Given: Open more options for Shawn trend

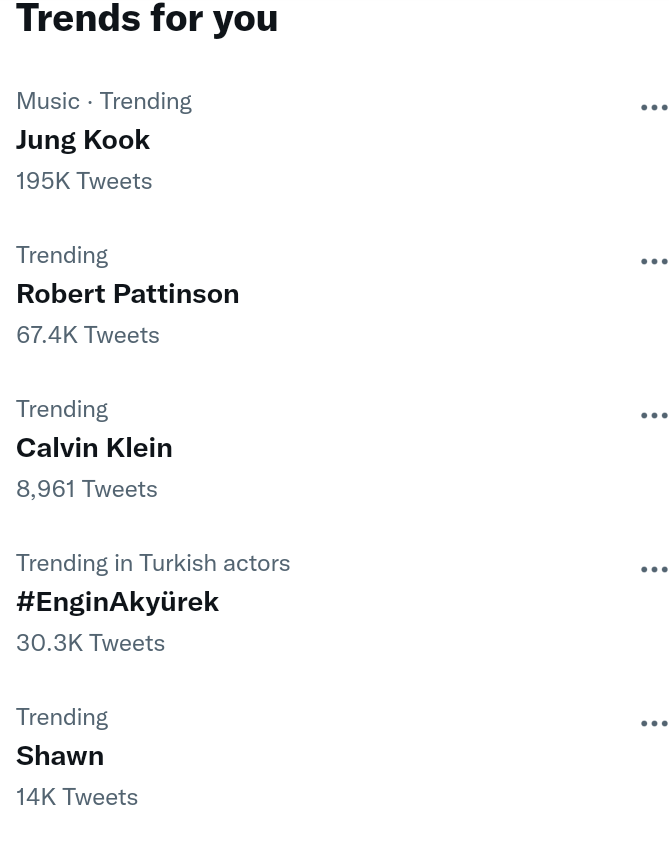Looking at the screenshot, I should [654, 723].
